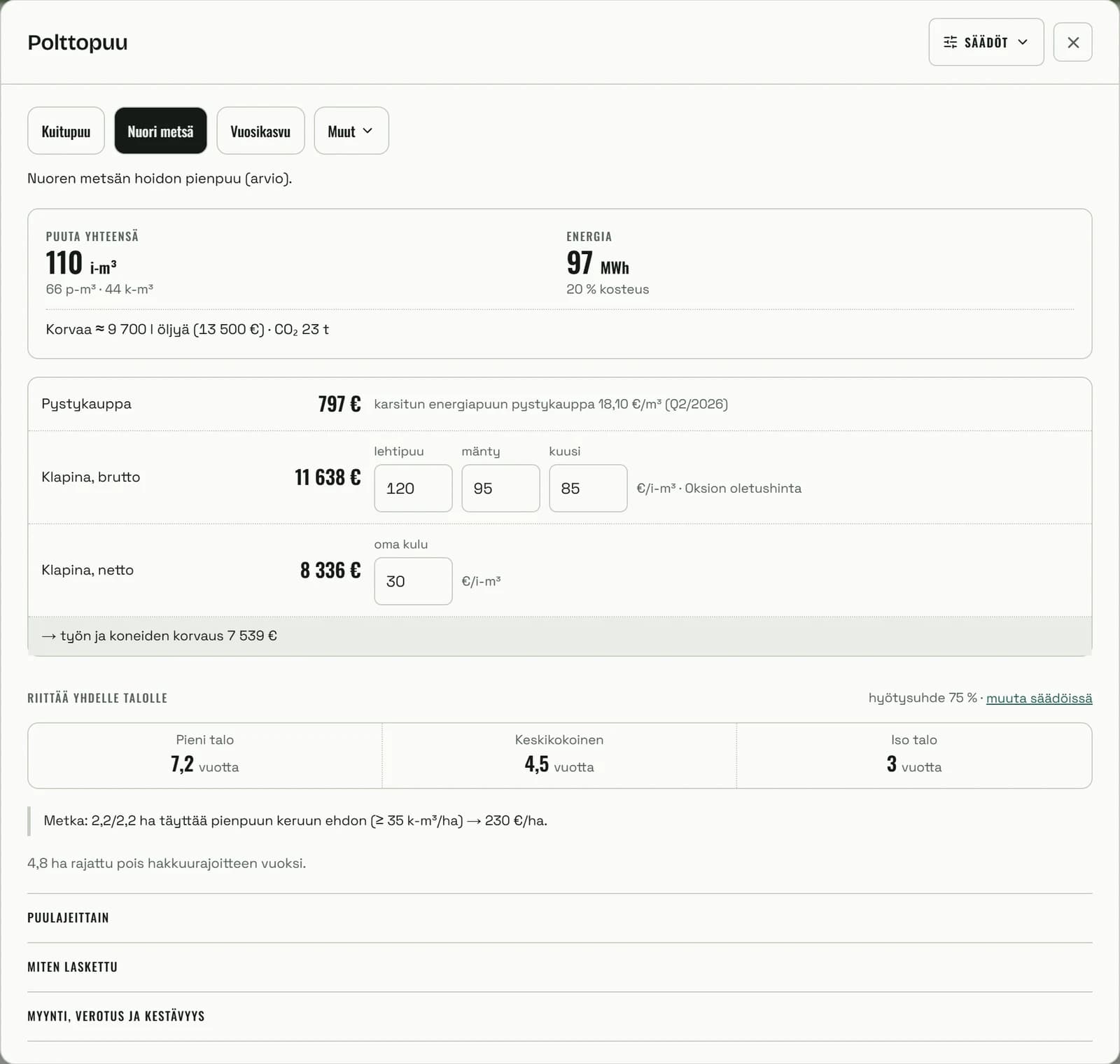Edit the kuusi price field 85
The height and width of the screenshot is (1064, 1120).
588,488
